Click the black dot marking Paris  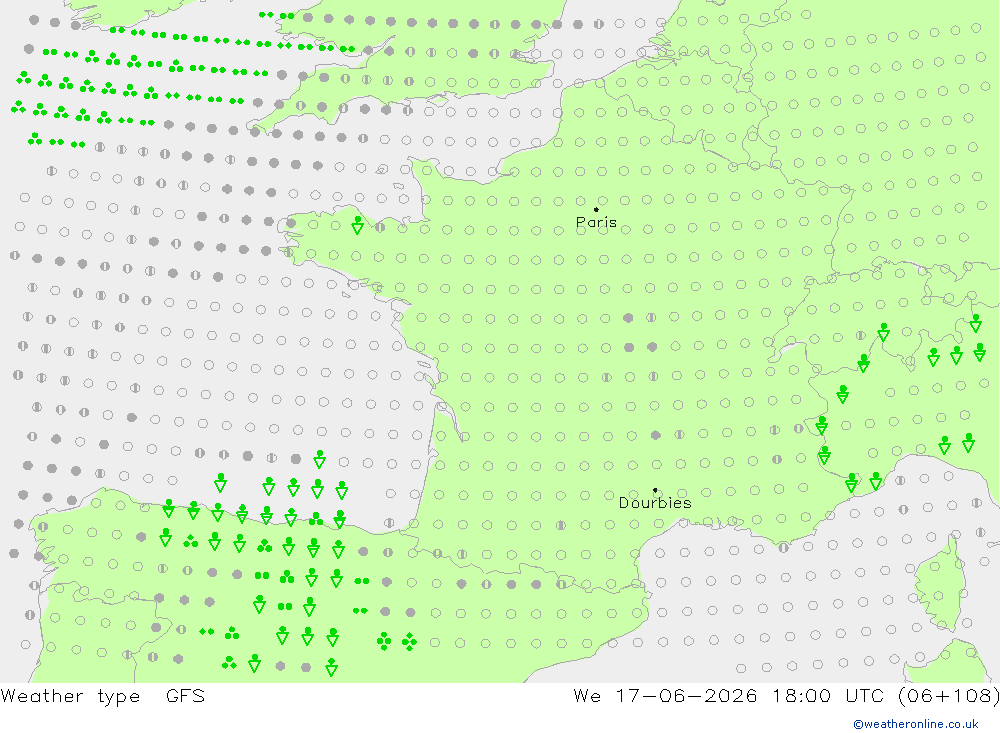[x=596, y=209]
